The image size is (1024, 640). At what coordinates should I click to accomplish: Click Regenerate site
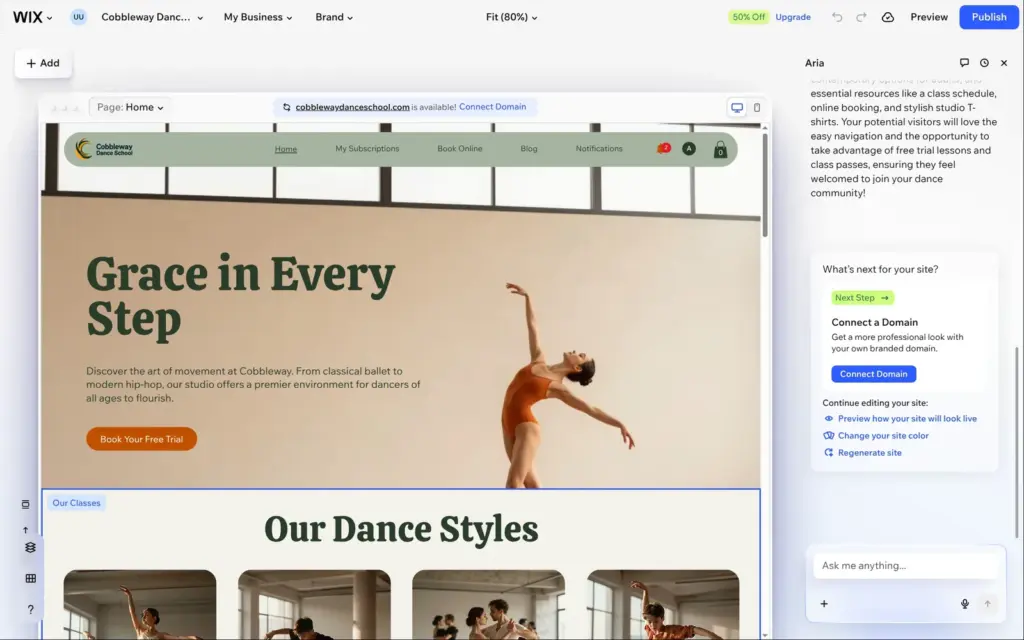click(x=869, y=453)
